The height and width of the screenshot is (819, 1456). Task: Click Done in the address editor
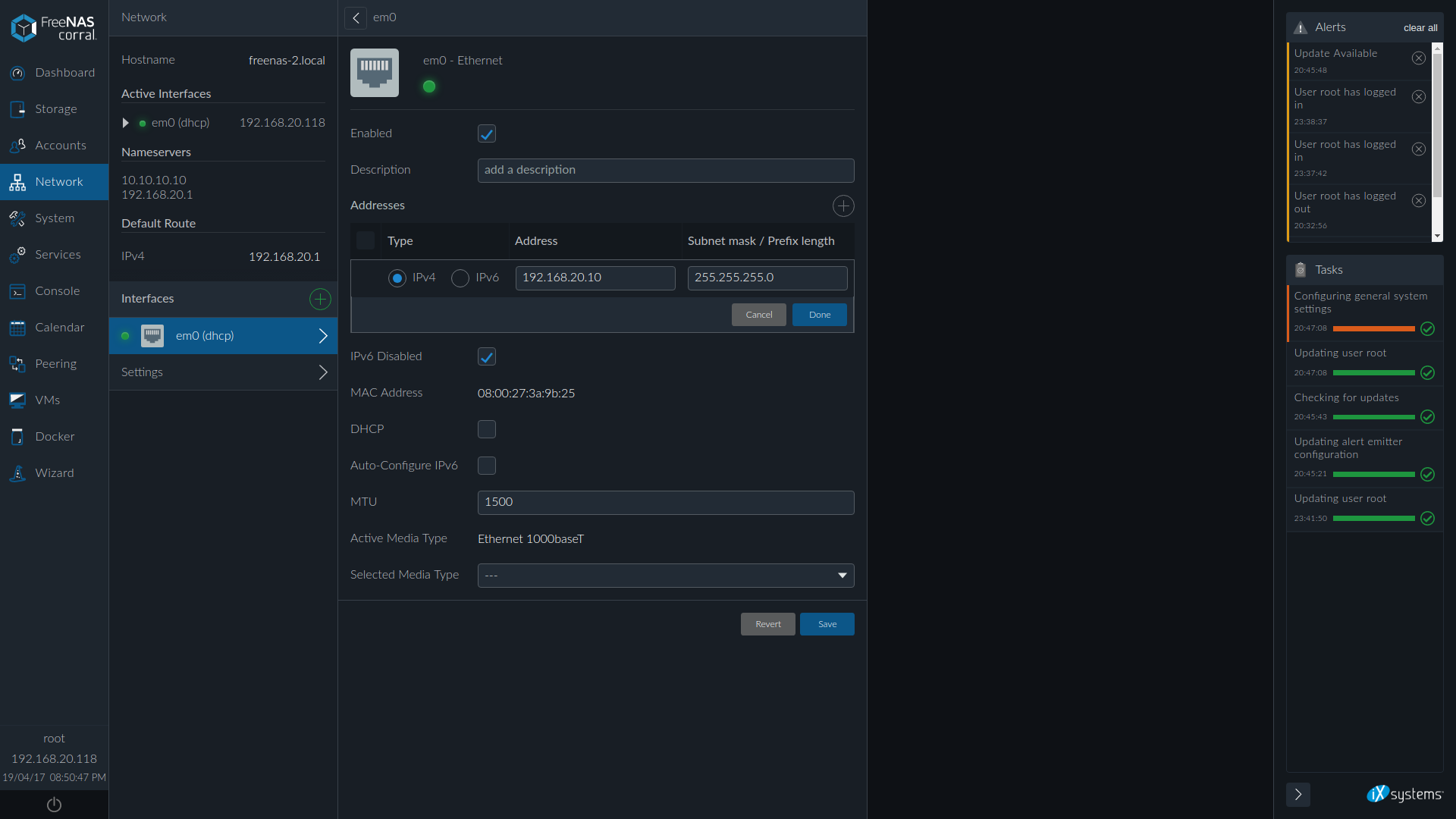pyautogui.click(x=819, y=315)
